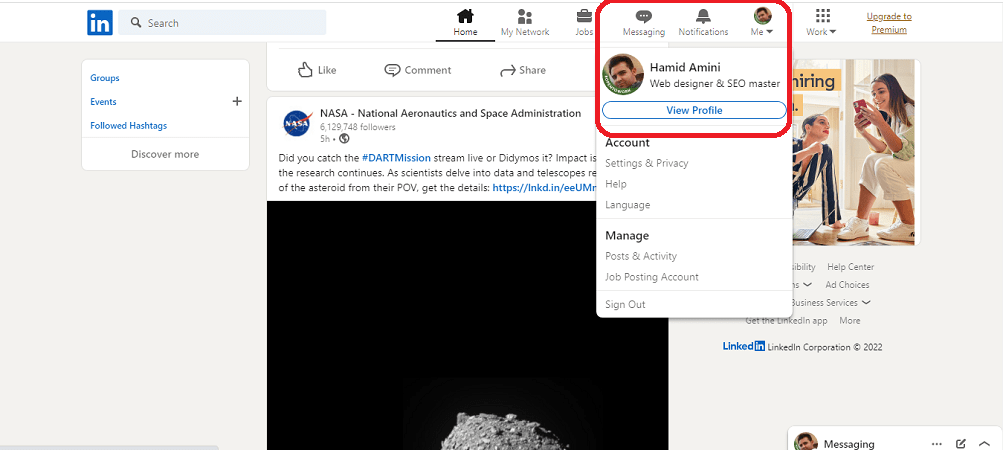This screenshot has width=1003, height=450.
Task: Comment on the post above NASA
Action: (x=417, y=70)
